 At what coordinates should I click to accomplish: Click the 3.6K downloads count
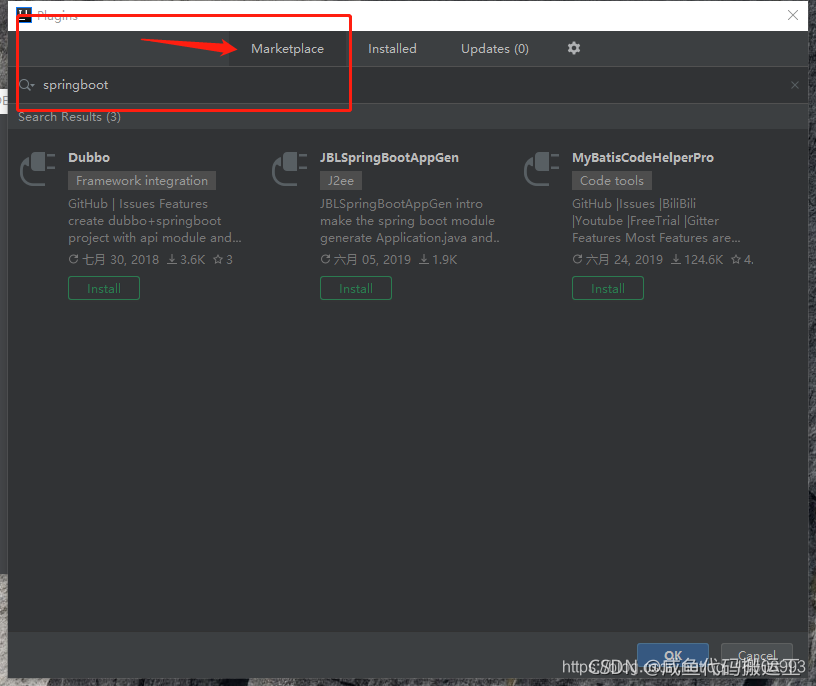pyautogui.click(x=186, y=259)
